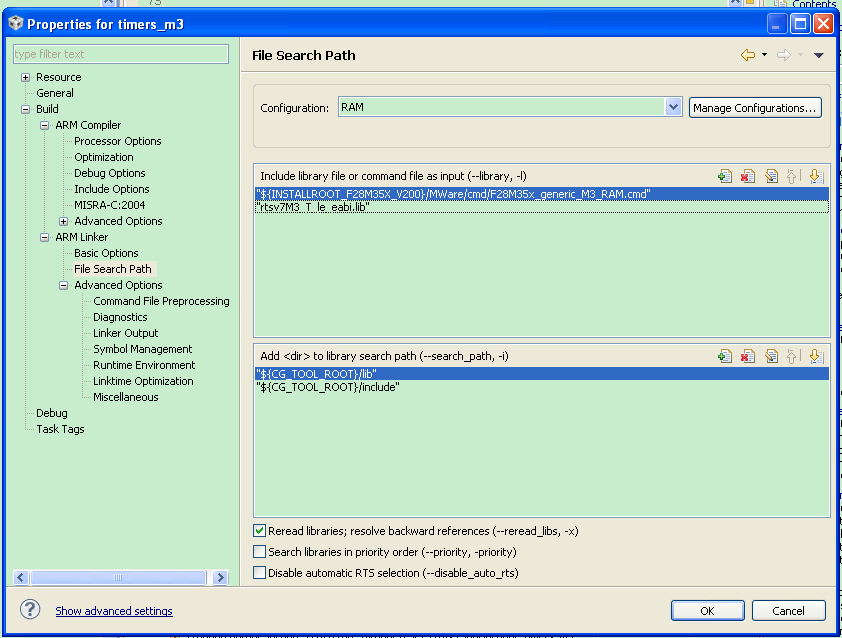Select Resource tree label
The height and width of the screenshot is (638, 842).
click(x=59, y=77)
